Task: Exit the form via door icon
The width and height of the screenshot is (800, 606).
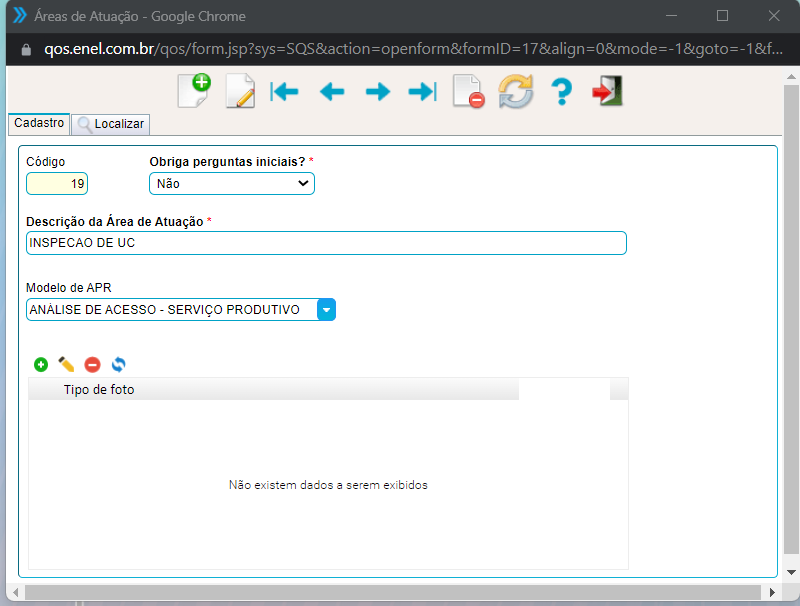Action: (x=607, y=92)
